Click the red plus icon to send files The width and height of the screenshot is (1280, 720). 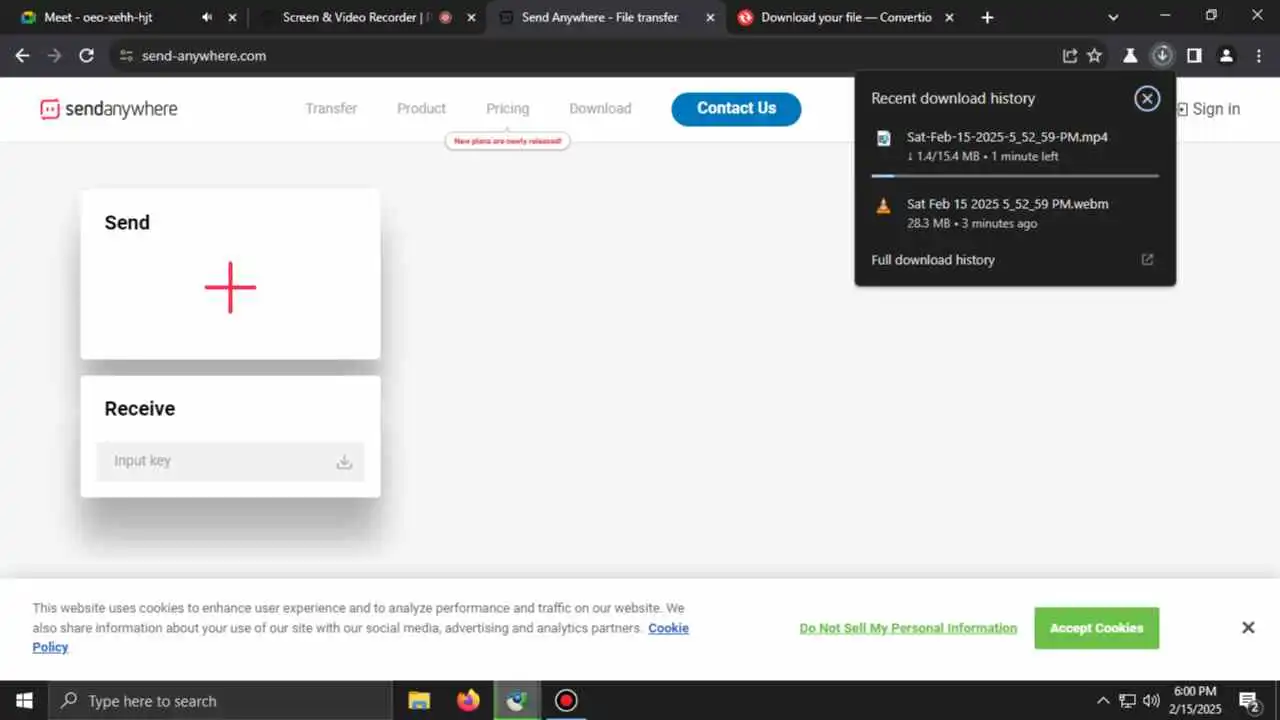point(230,287)
